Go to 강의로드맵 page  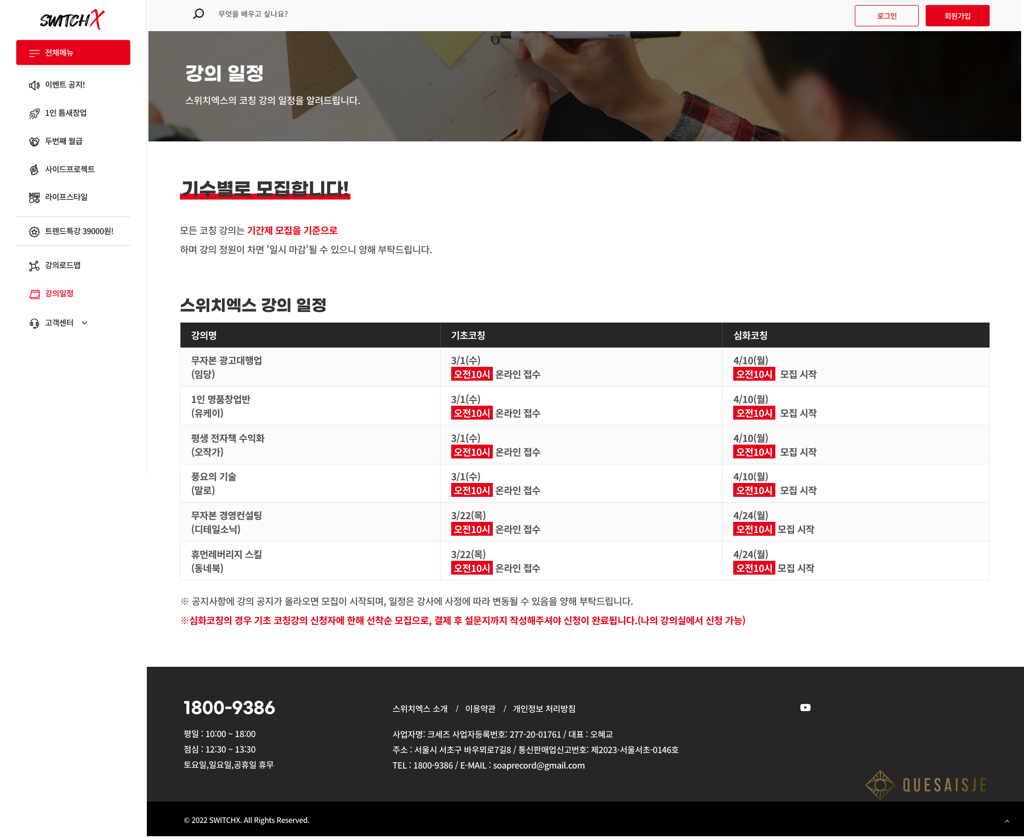63,265
